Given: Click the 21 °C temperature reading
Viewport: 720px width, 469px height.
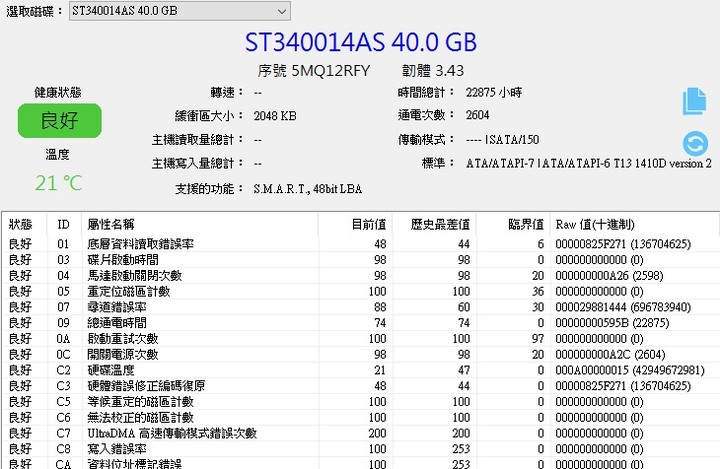Looking at the screenshot, I should coord(58,183).
